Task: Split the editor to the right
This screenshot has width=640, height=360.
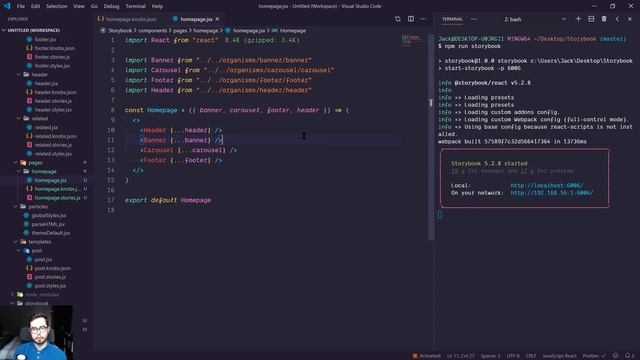Action: 411,19
